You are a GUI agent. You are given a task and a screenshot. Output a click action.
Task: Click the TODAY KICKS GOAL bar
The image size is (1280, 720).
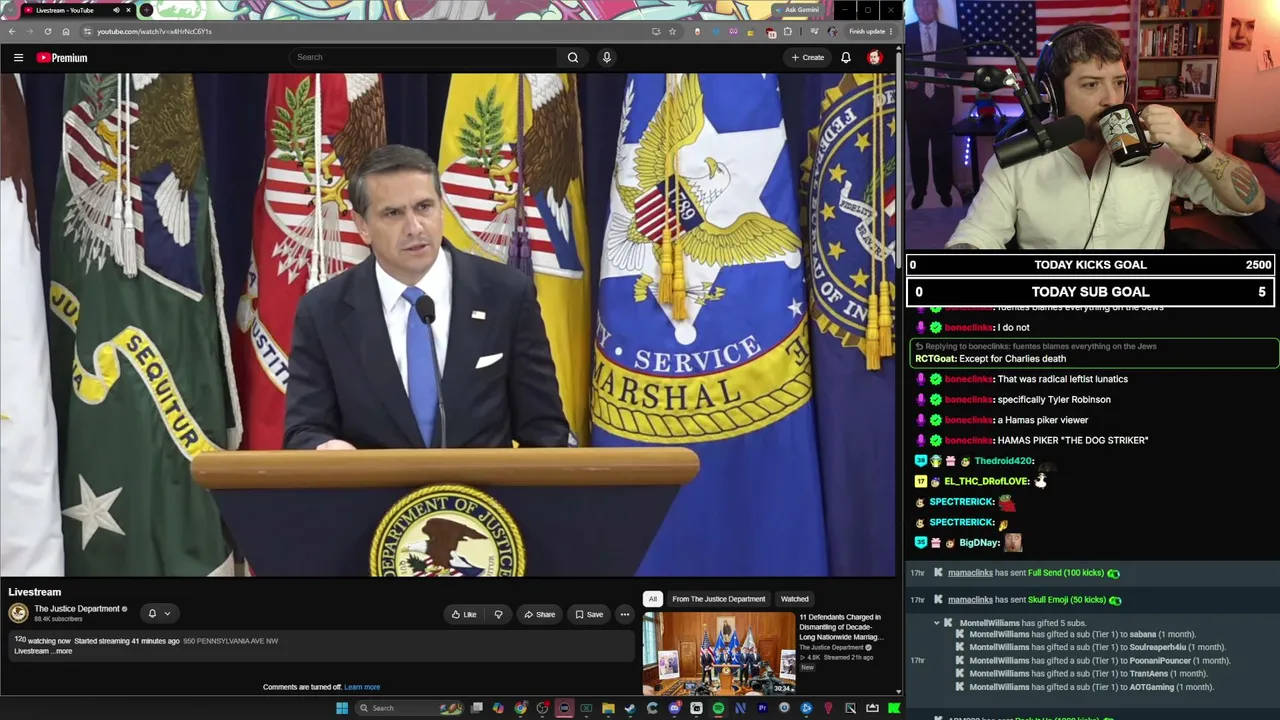coord(1091,265)
